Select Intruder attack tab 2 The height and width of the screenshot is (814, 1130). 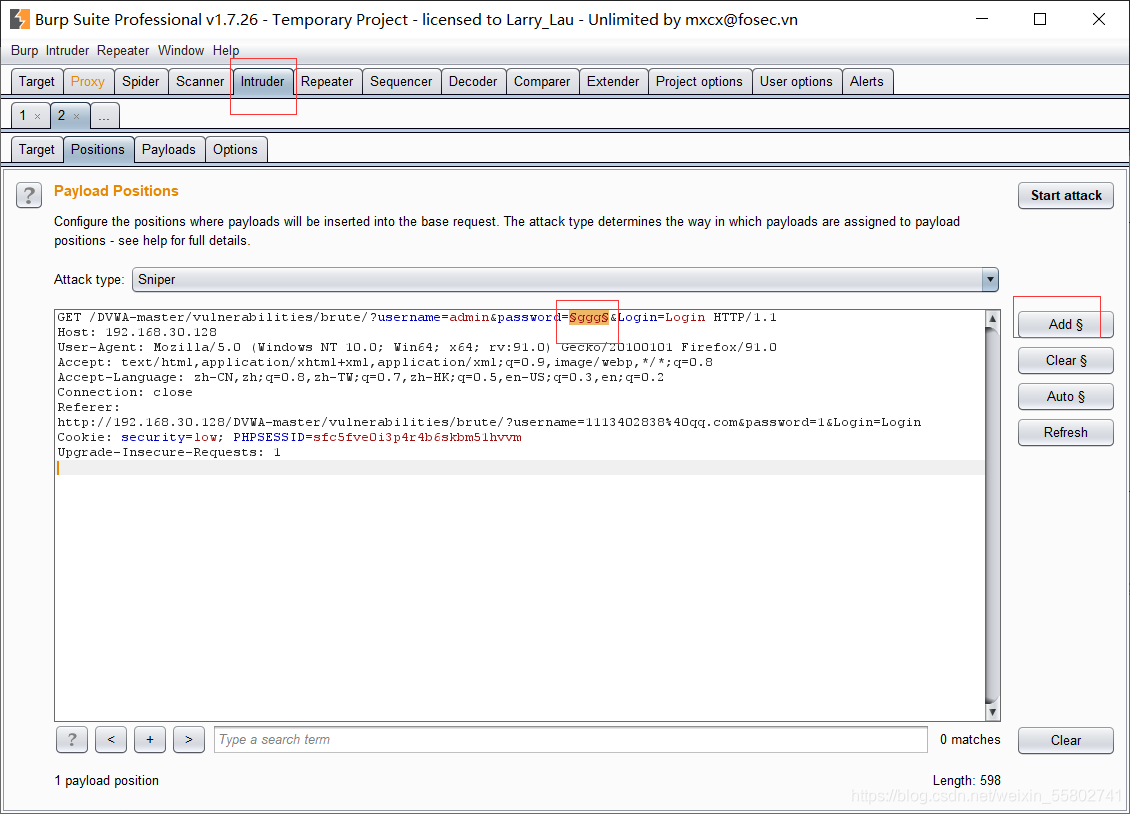click(62, 115)
